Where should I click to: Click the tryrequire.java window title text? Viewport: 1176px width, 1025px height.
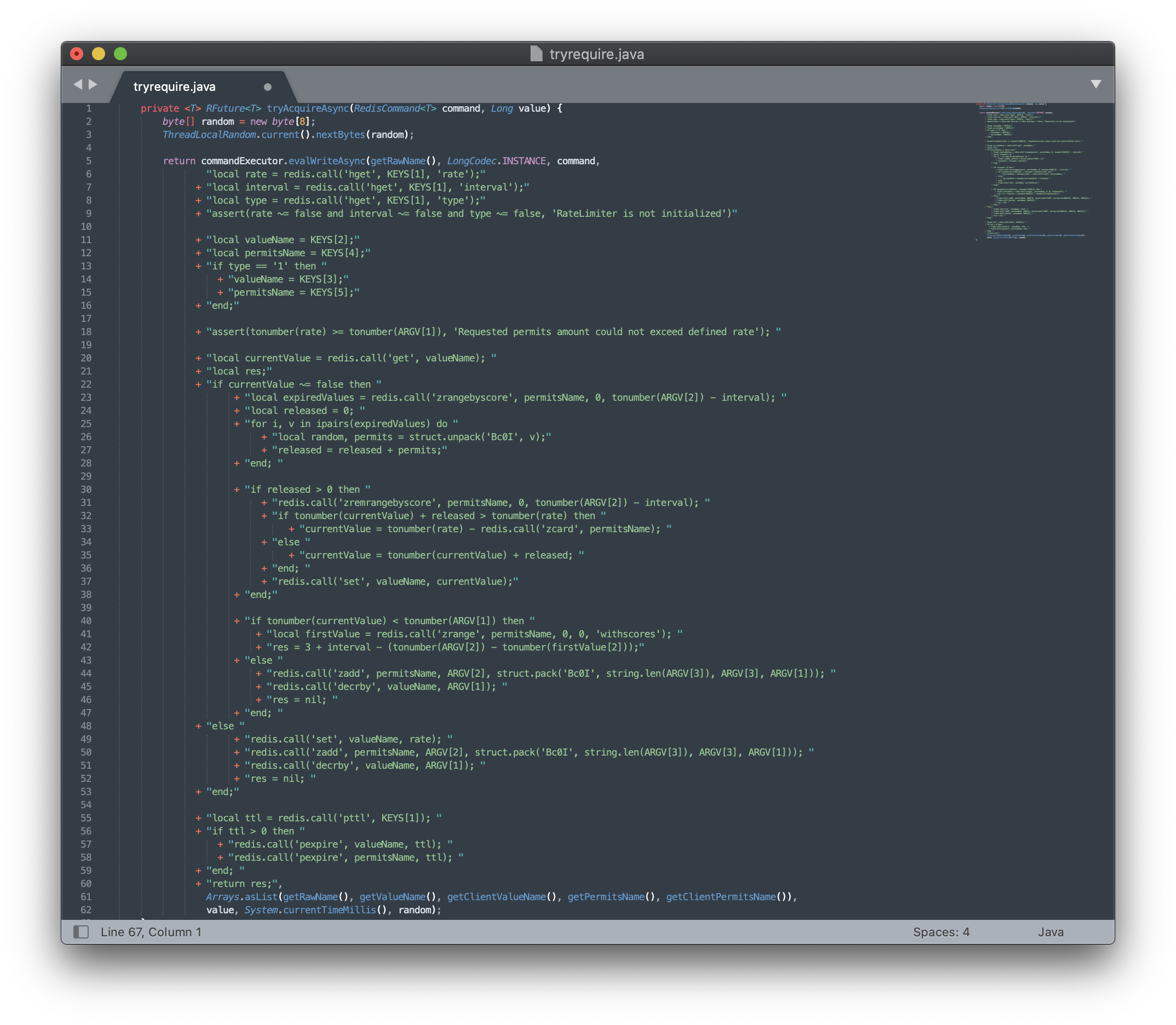pos(597,54)
